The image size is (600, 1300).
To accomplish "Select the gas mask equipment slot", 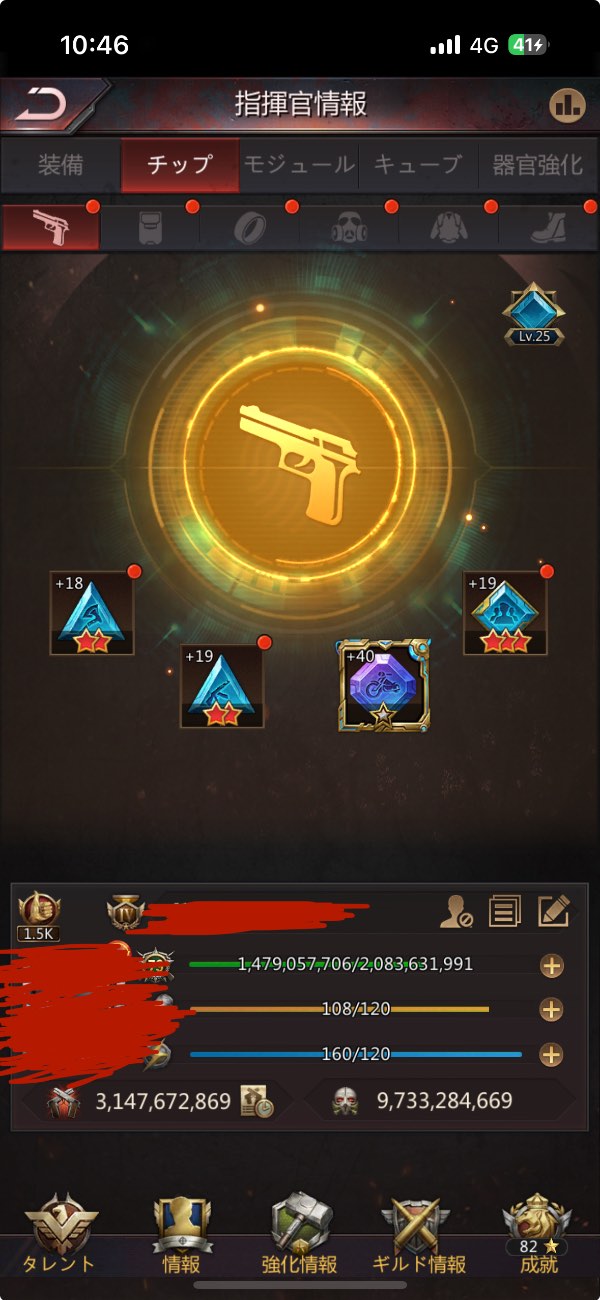I will point(349,227).
